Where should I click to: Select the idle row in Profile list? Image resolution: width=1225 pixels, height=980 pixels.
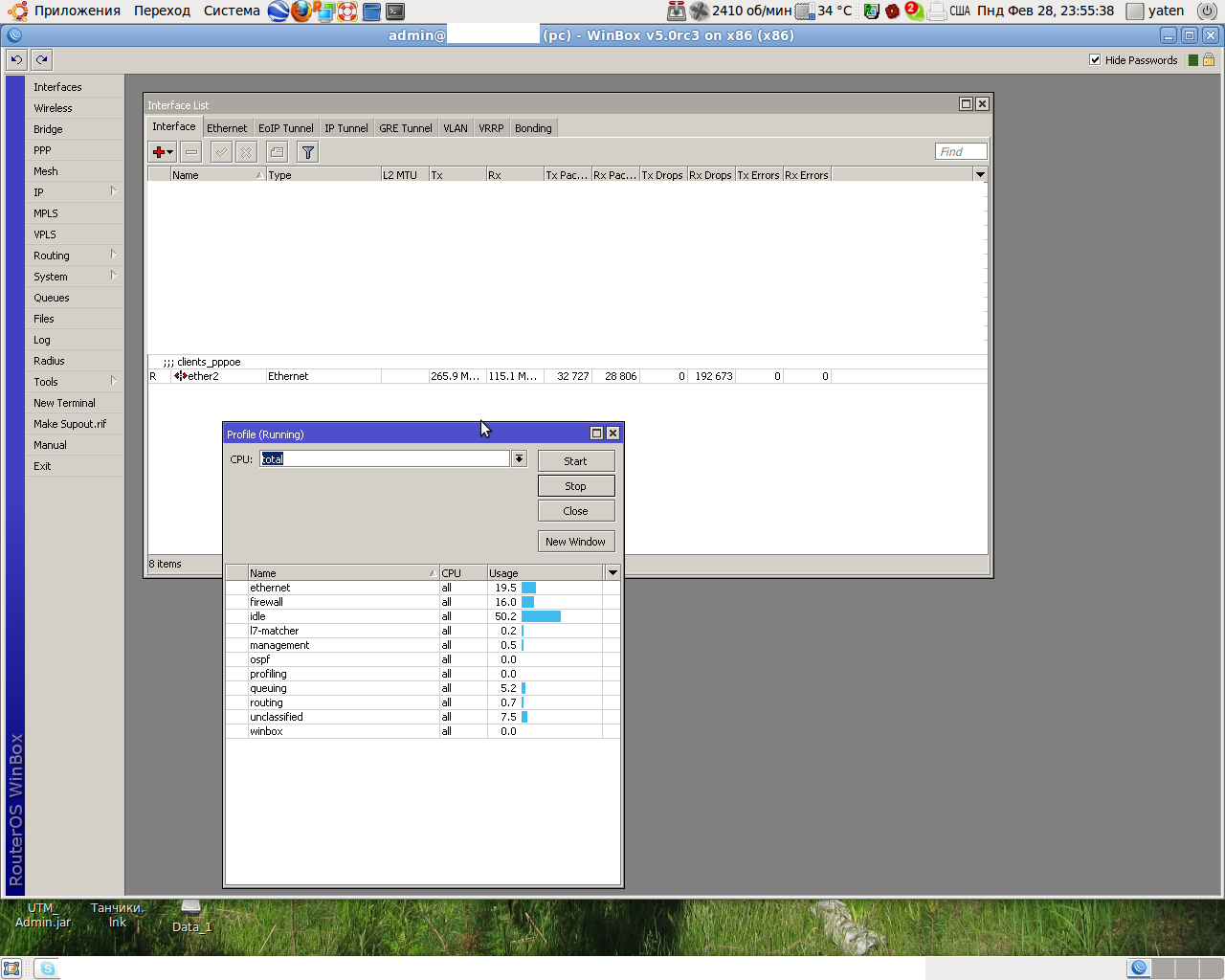[422, 616]
